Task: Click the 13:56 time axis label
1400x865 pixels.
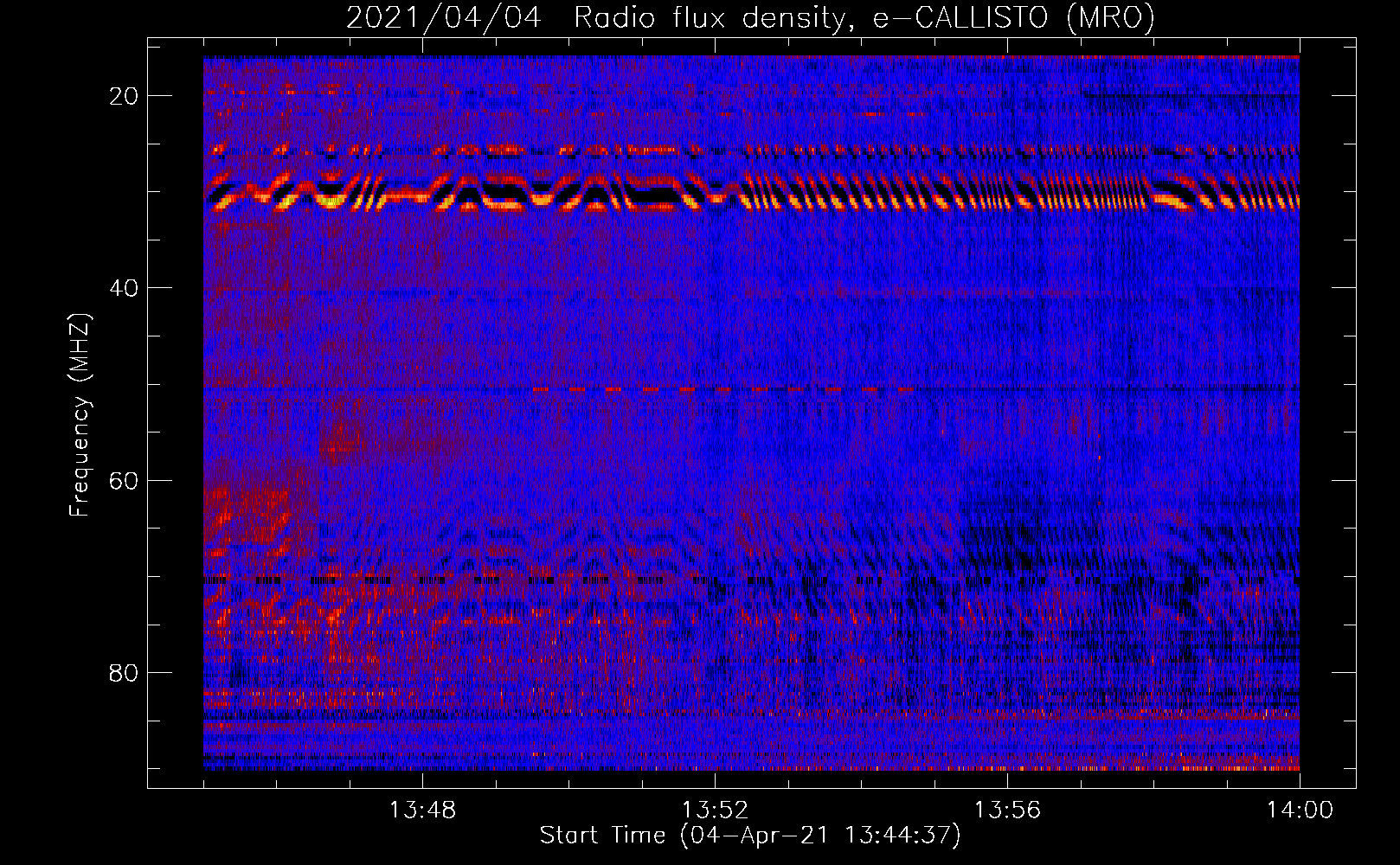Action: tap(1007, 811)
